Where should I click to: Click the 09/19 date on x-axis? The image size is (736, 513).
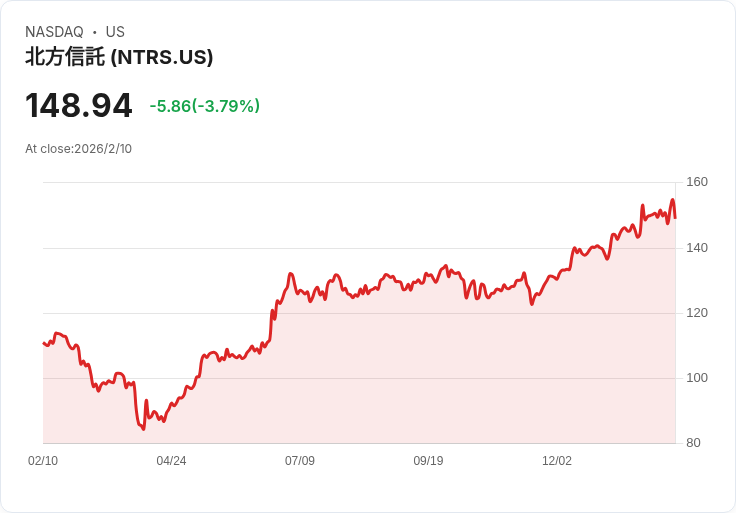tap(428, 461)
